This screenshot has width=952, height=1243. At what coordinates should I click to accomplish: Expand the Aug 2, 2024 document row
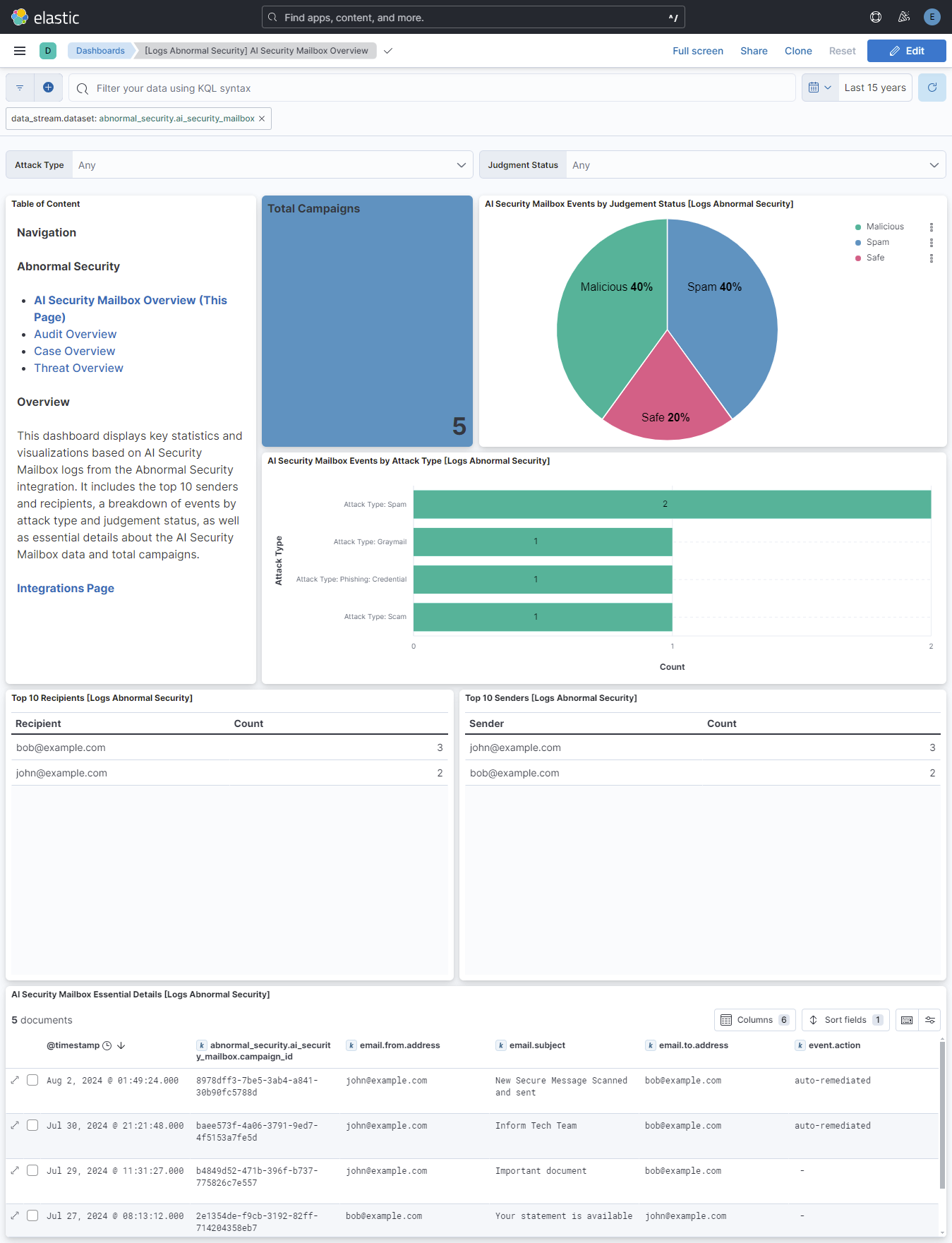15,1080
